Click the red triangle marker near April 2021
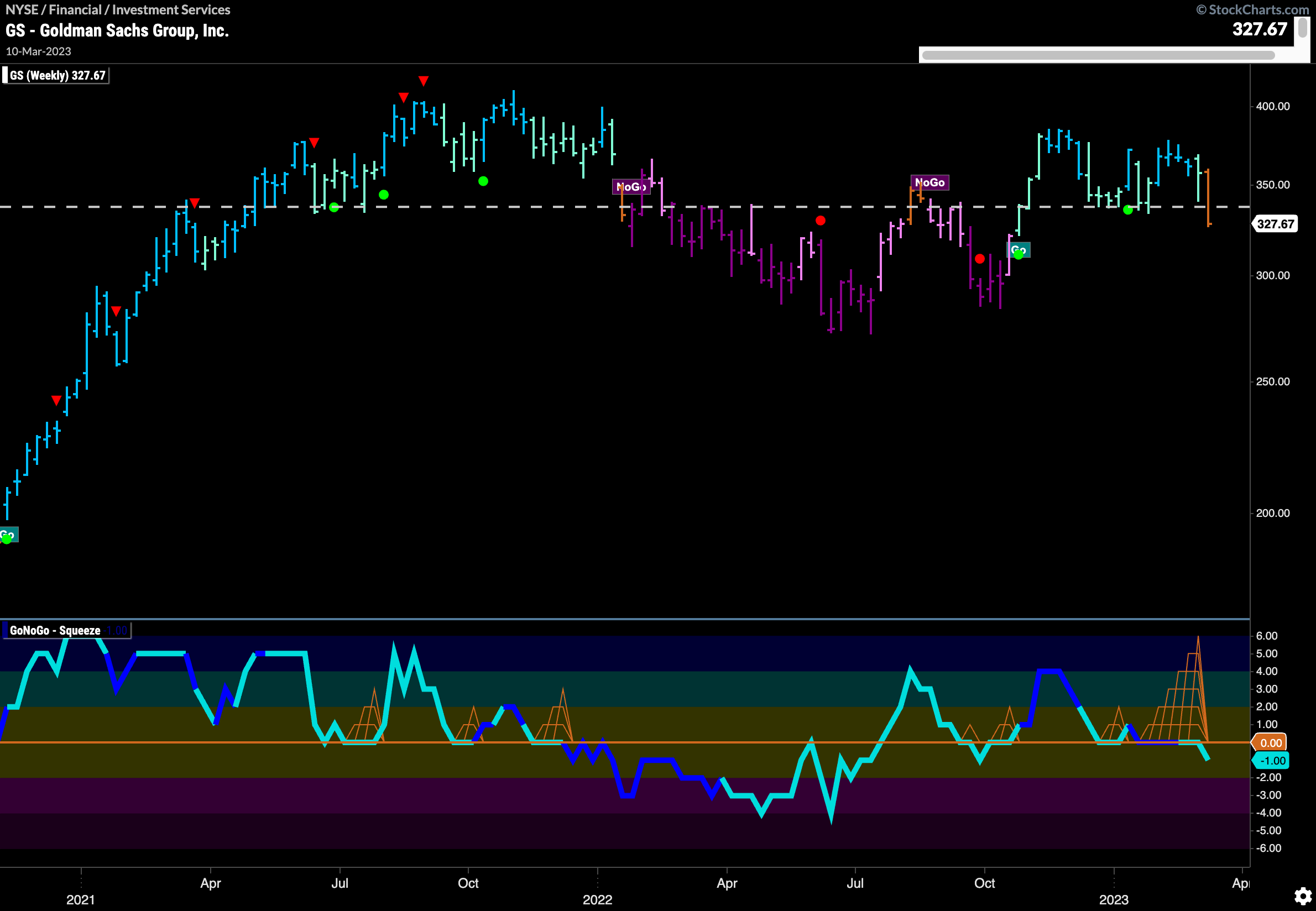This screenshot has height=911, width=1316. coord(194,203)
